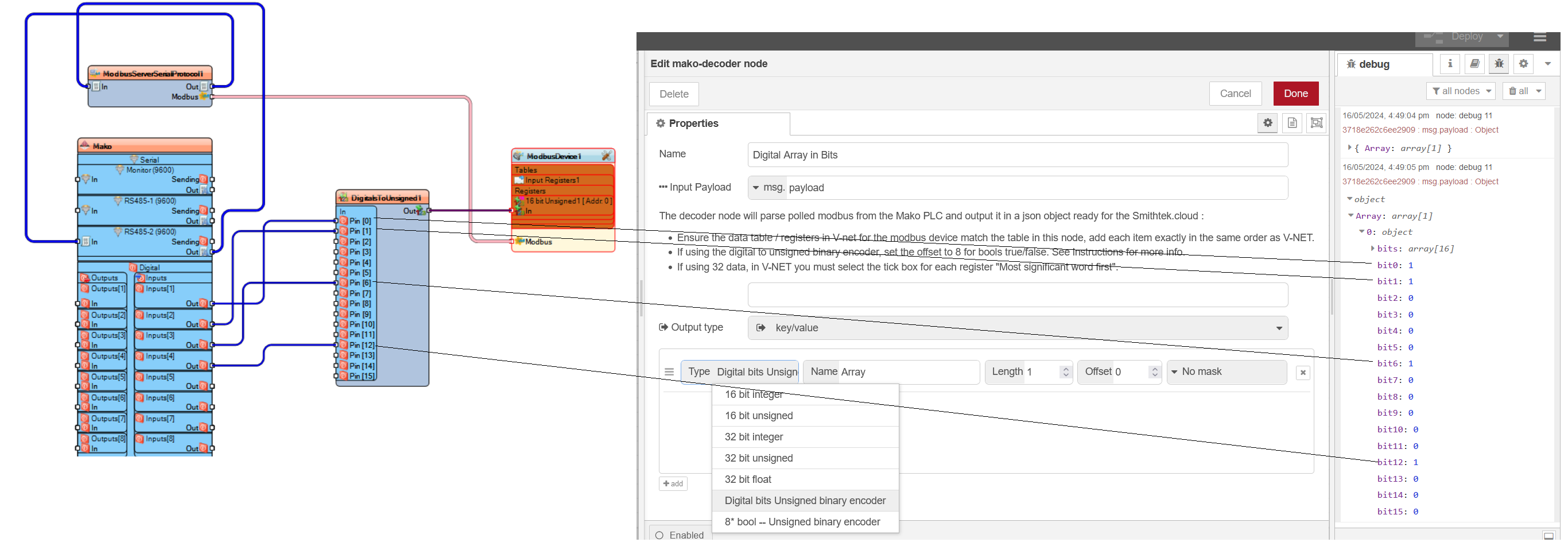Select the debug bug icon in sidebar toolbar
The image size is (1568, 542).
point(1499,64)
